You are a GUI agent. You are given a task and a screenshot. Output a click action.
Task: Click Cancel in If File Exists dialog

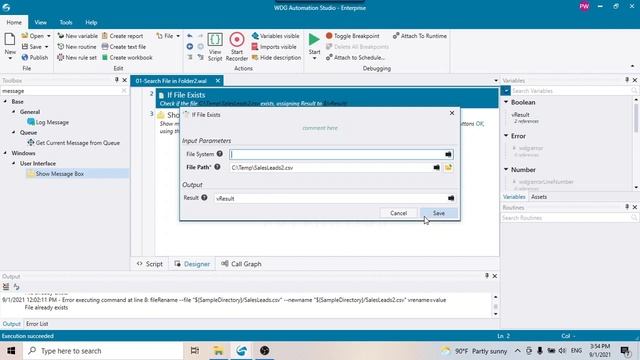coord(398,213)
